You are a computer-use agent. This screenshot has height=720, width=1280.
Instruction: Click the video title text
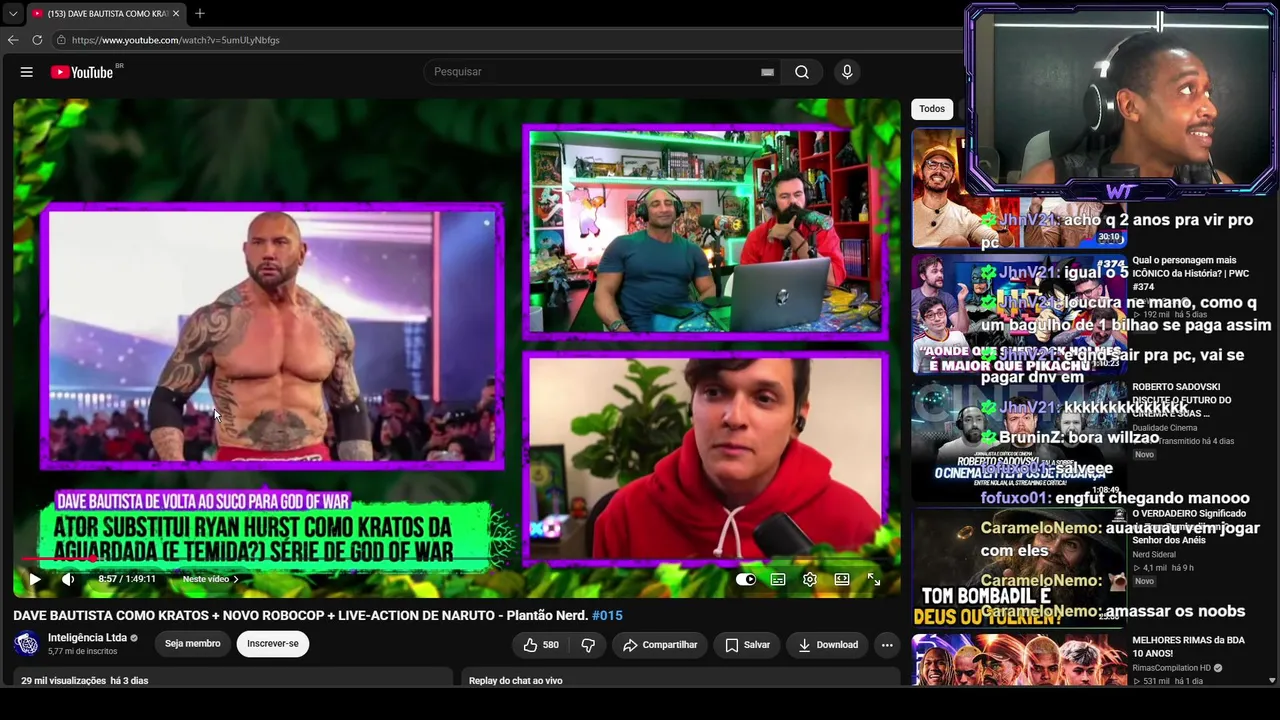point(301,616)
